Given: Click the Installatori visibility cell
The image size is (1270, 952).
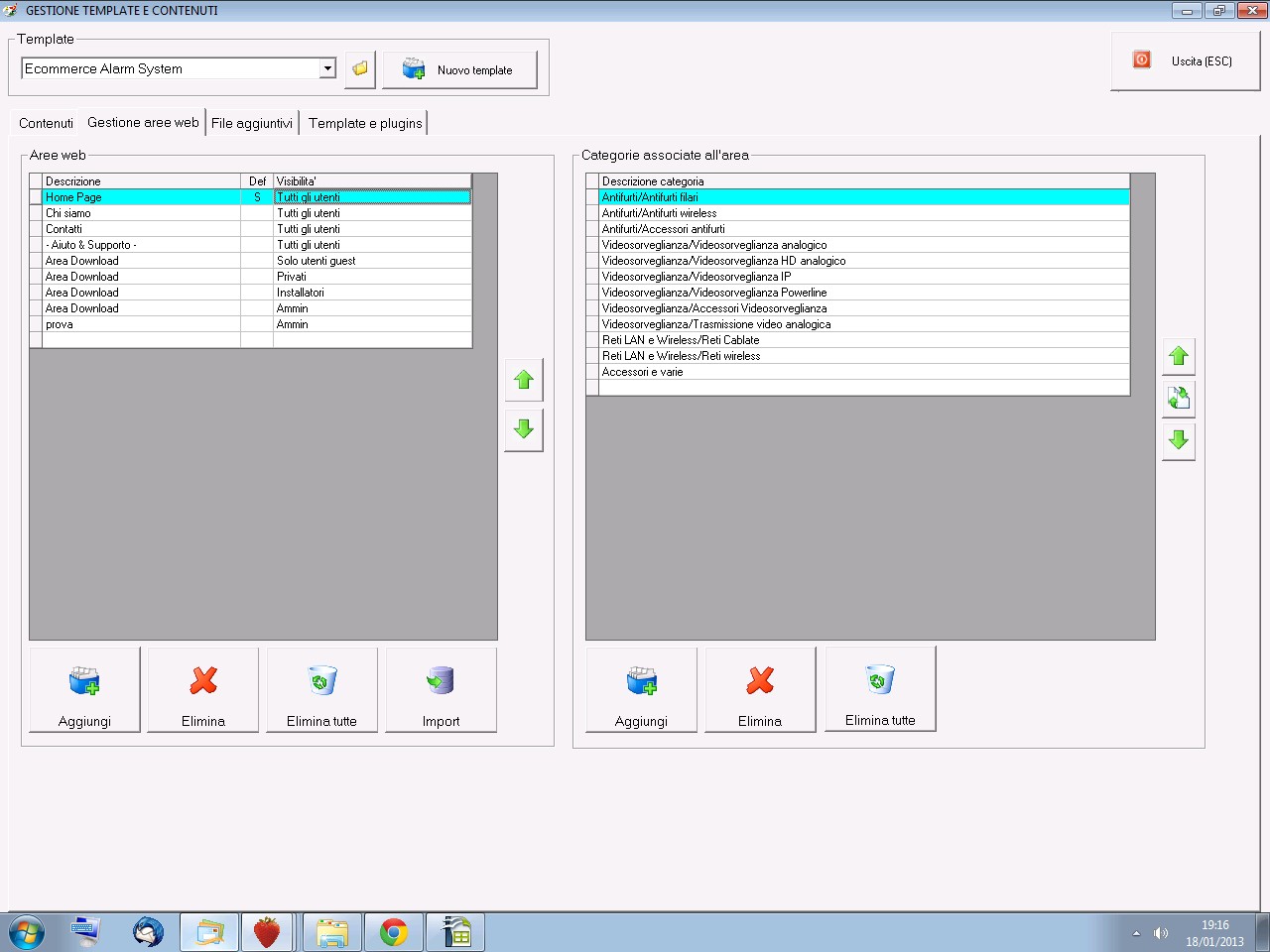Looking at the screenshot, I should 372,293.
